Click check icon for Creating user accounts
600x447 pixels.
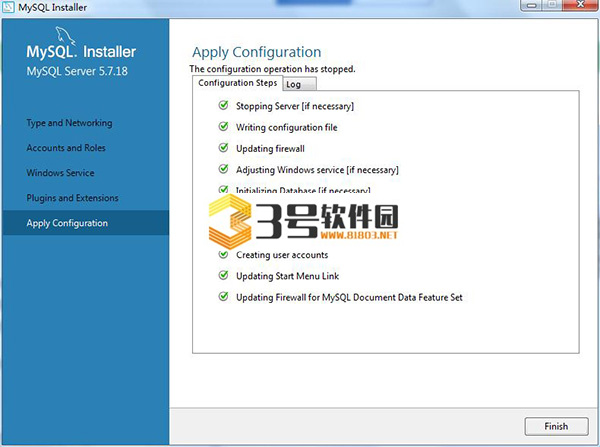click(x=223, y=254)
